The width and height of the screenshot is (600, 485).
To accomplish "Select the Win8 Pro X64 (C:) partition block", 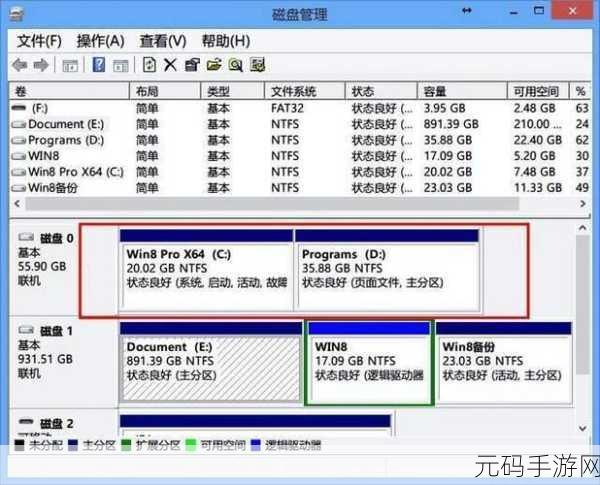I will pos(206,271).
